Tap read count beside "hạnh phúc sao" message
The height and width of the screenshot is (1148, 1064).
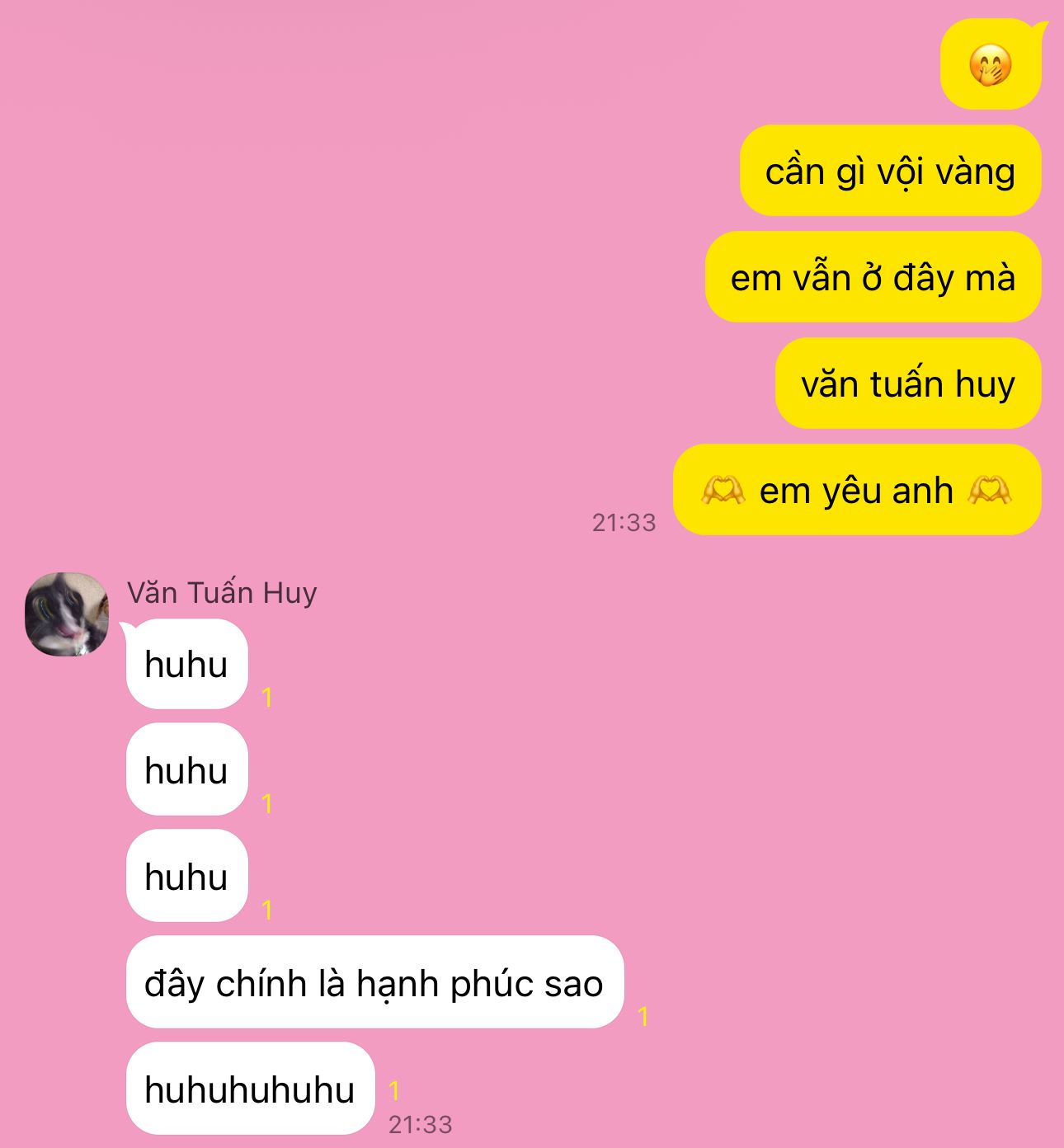[x=643, y=1017]
